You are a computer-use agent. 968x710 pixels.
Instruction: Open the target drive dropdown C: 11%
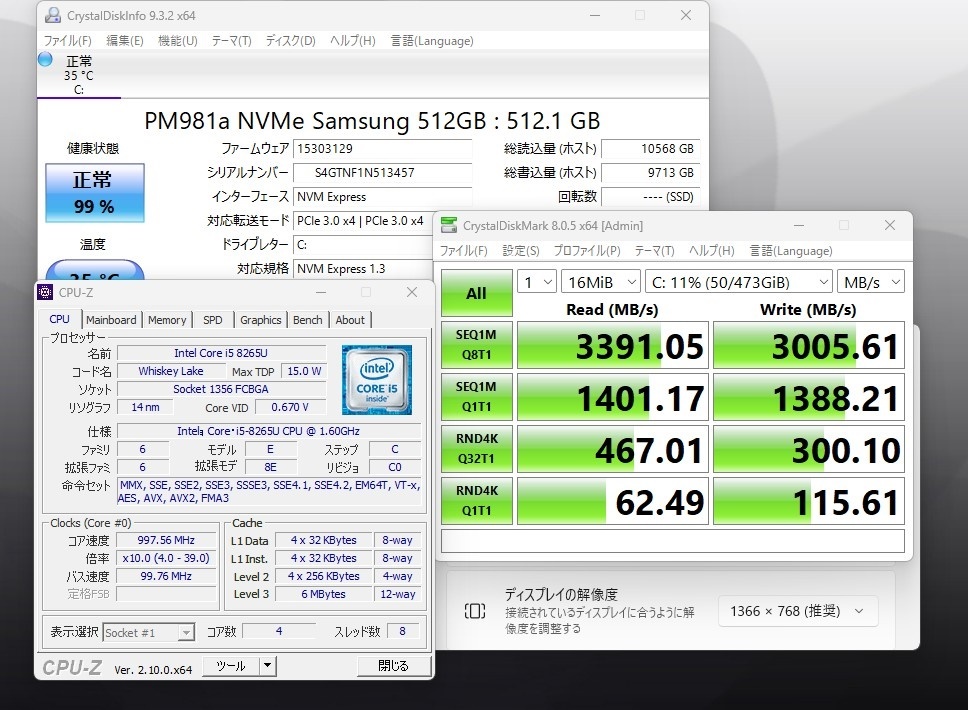[x=739, y=282]
